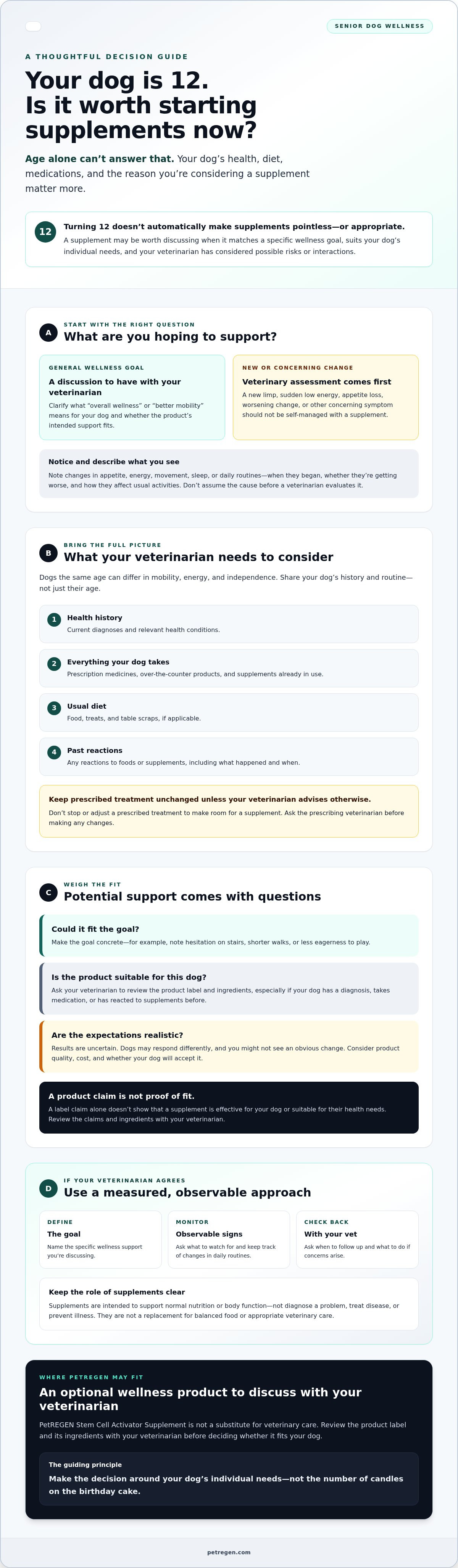Click the number 2 badge by Everything your dog takes
The height and width of the screenshot is (1568, 458).
click(53, 664)
